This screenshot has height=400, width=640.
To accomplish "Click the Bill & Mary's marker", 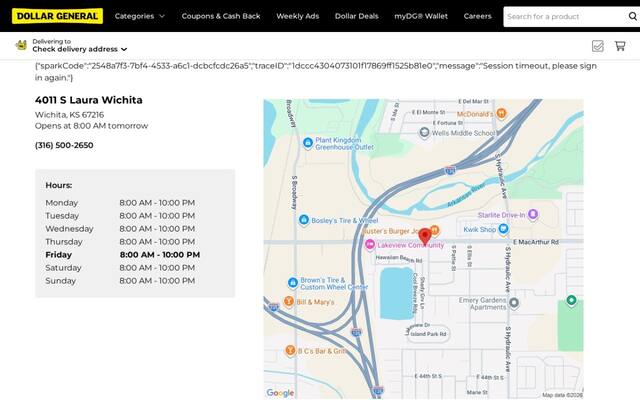I will pyautogui.click(x=289, y=302).
